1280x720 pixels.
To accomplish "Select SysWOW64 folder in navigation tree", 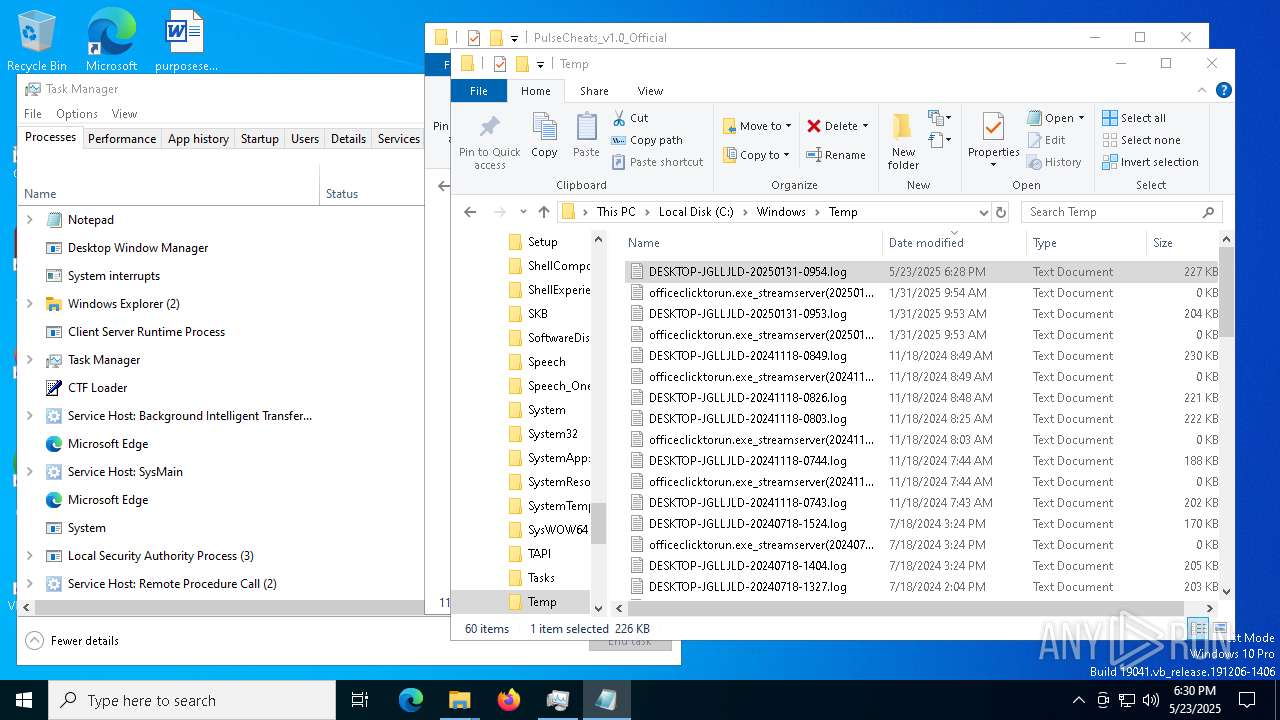I will [x=558, y=530].
